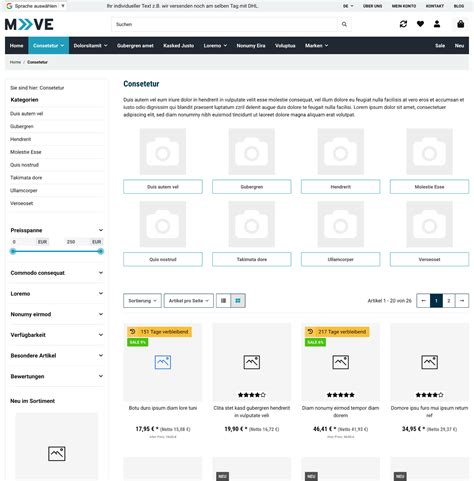Open the Sortierung dropdown
Image resolution: width=474 pixels, height=481 pixels.
click(142, 301)
